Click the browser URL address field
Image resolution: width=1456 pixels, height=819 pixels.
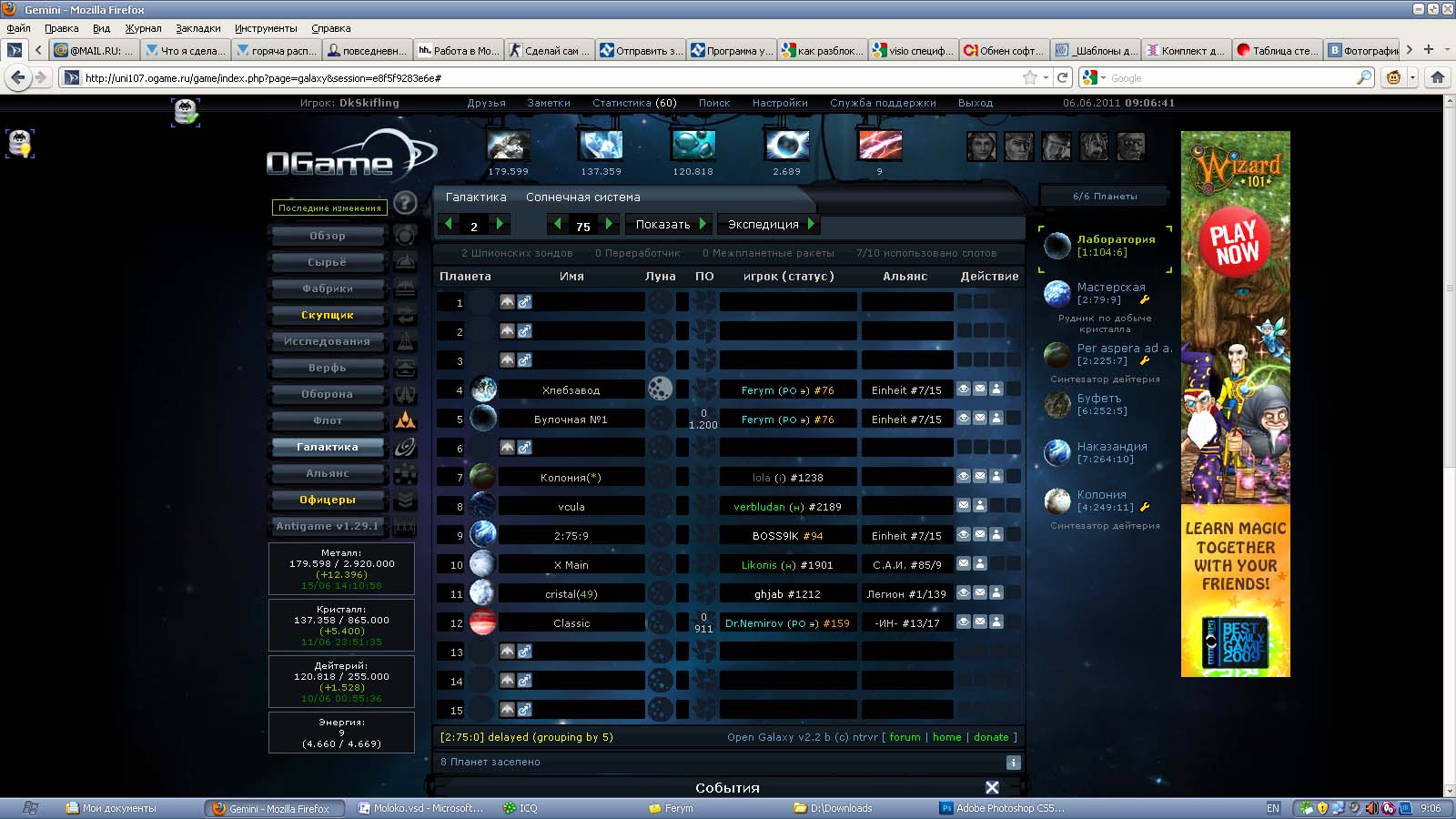click(x=546, y=78)
